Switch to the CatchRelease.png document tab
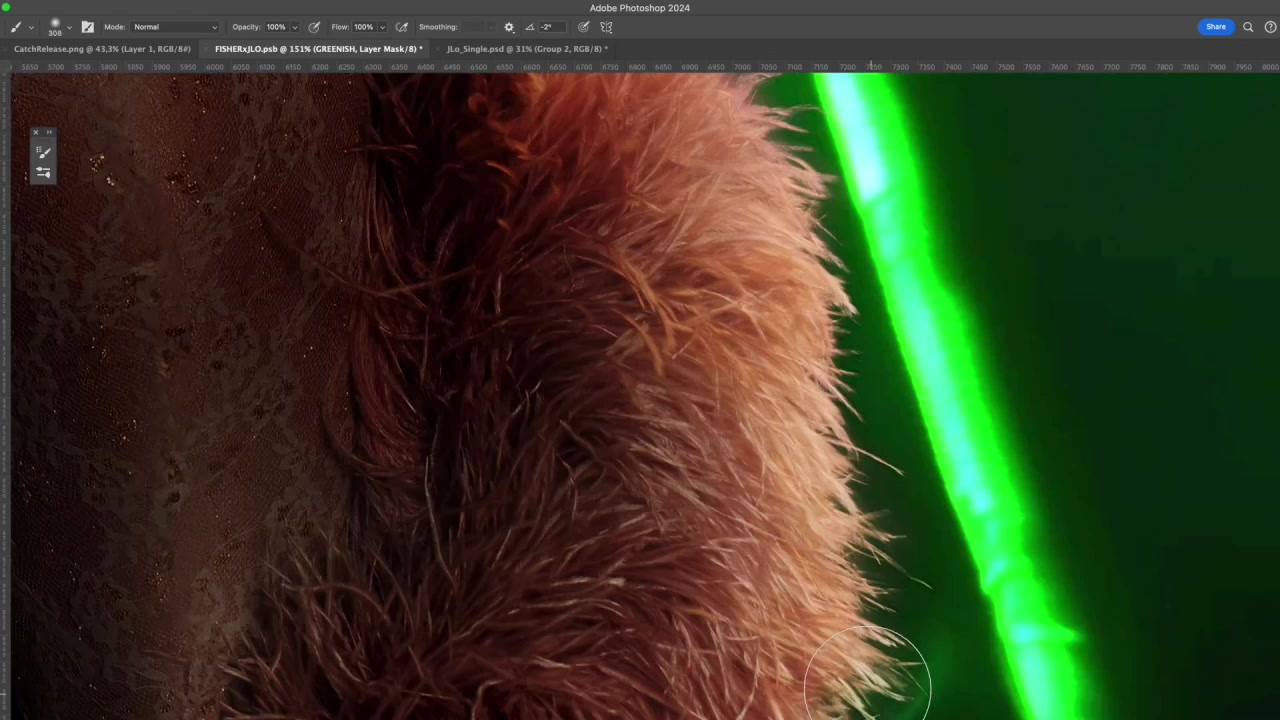This screenshot has width=1280, height=720. tap(102, 49)
